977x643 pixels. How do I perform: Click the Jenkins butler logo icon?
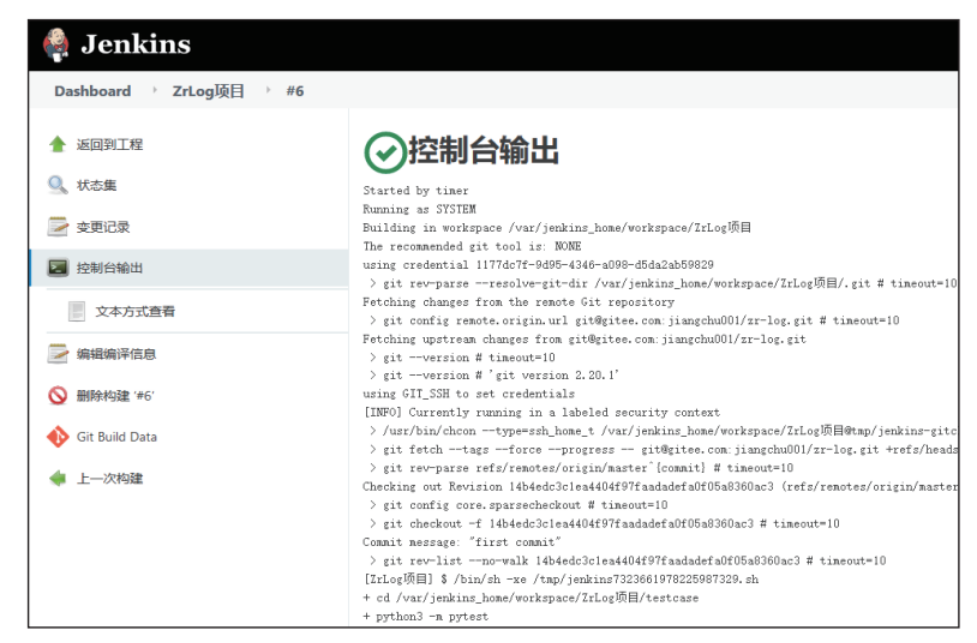tap(56, 44)
